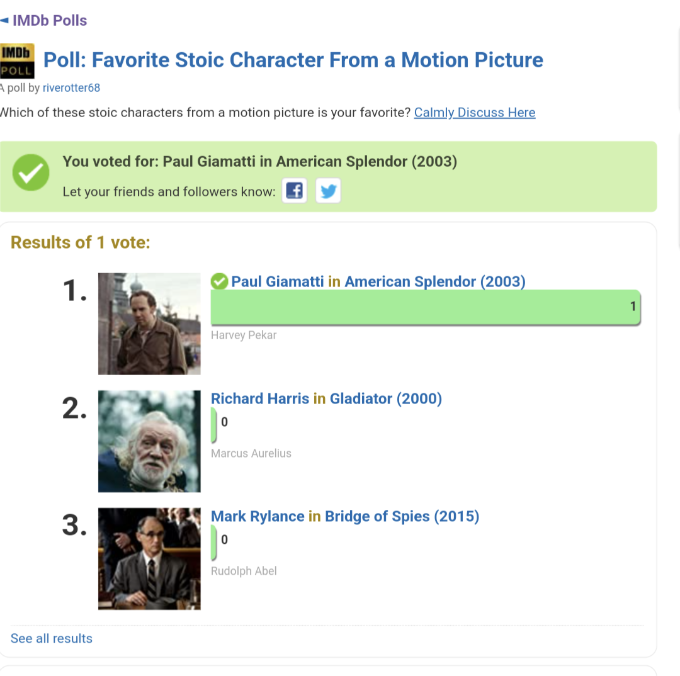Open the Mark Rylance name link
680x676 pixels.
click(257, 517)
